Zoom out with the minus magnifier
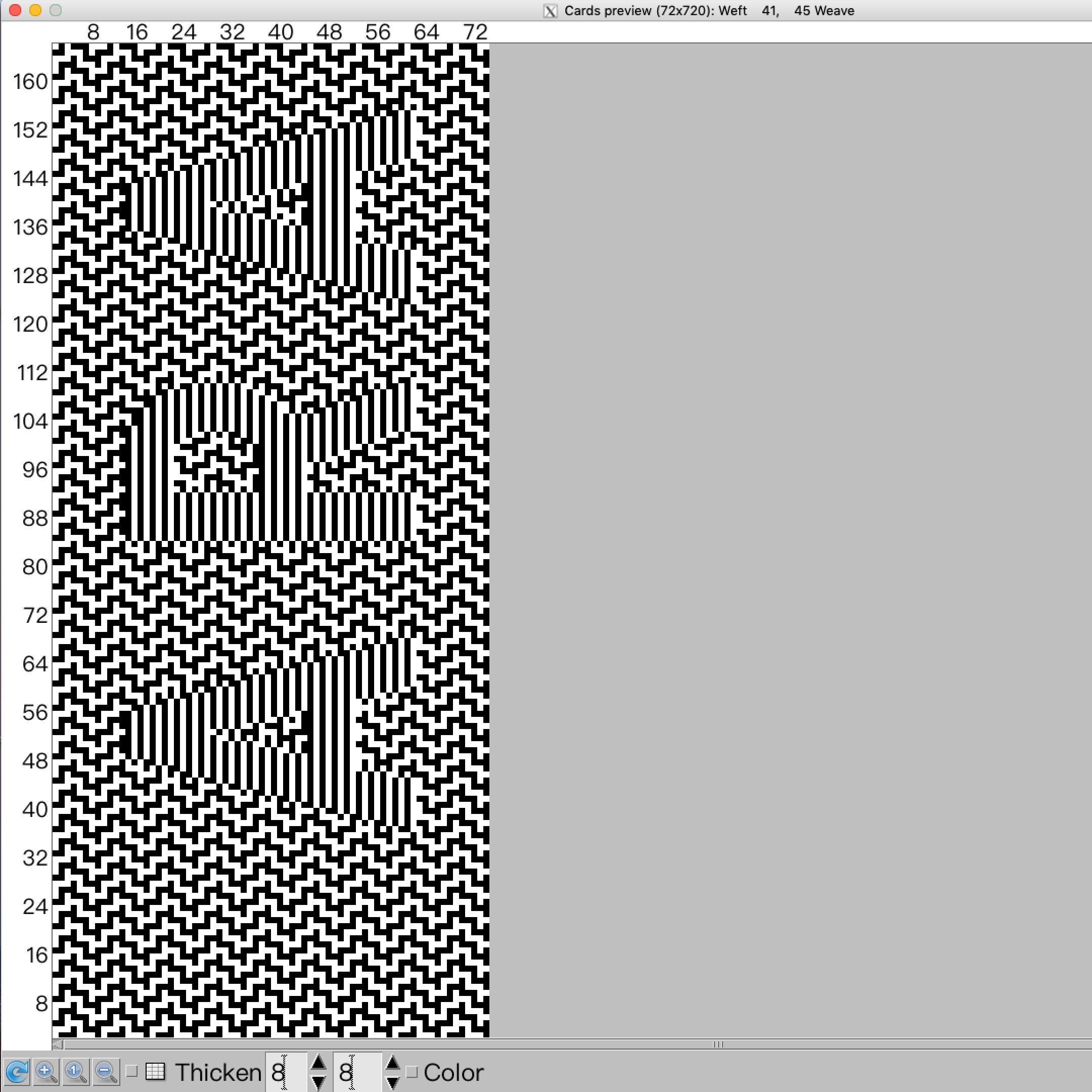The image size is (1092, 1092). tap(106, 1072)
